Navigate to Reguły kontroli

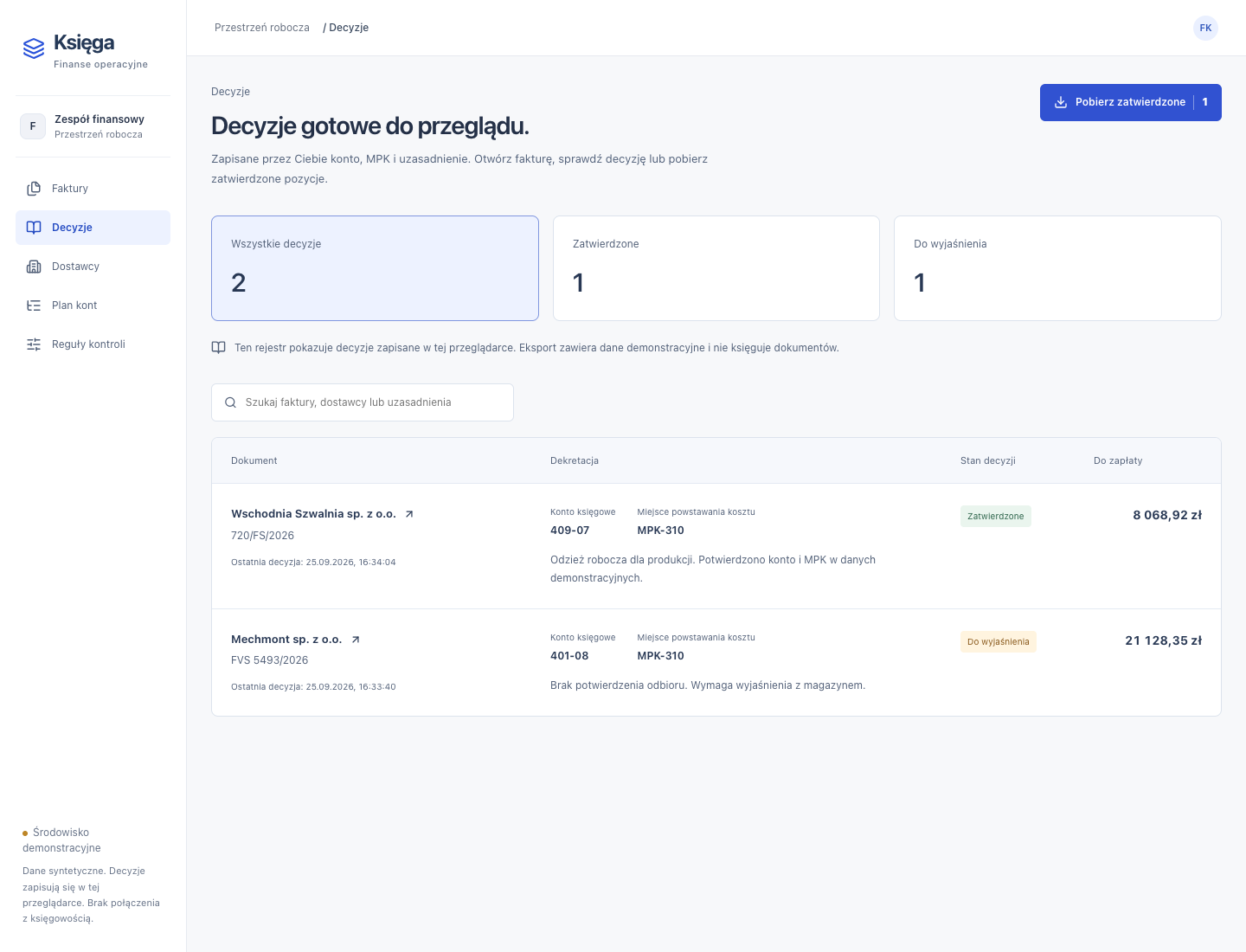tap(93, 344)
